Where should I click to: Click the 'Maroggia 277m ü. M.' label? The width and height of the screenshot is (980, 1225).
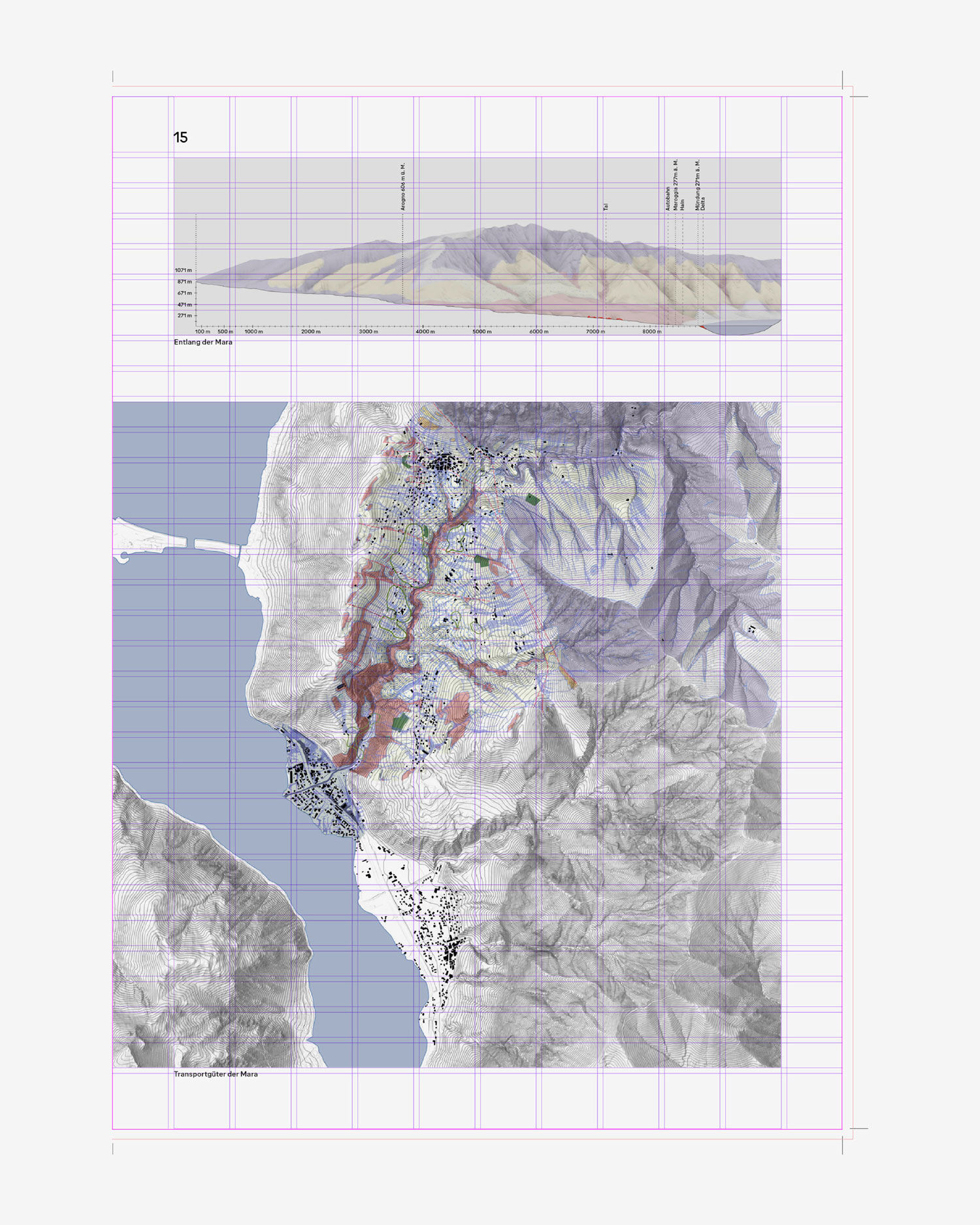point(676,185)
